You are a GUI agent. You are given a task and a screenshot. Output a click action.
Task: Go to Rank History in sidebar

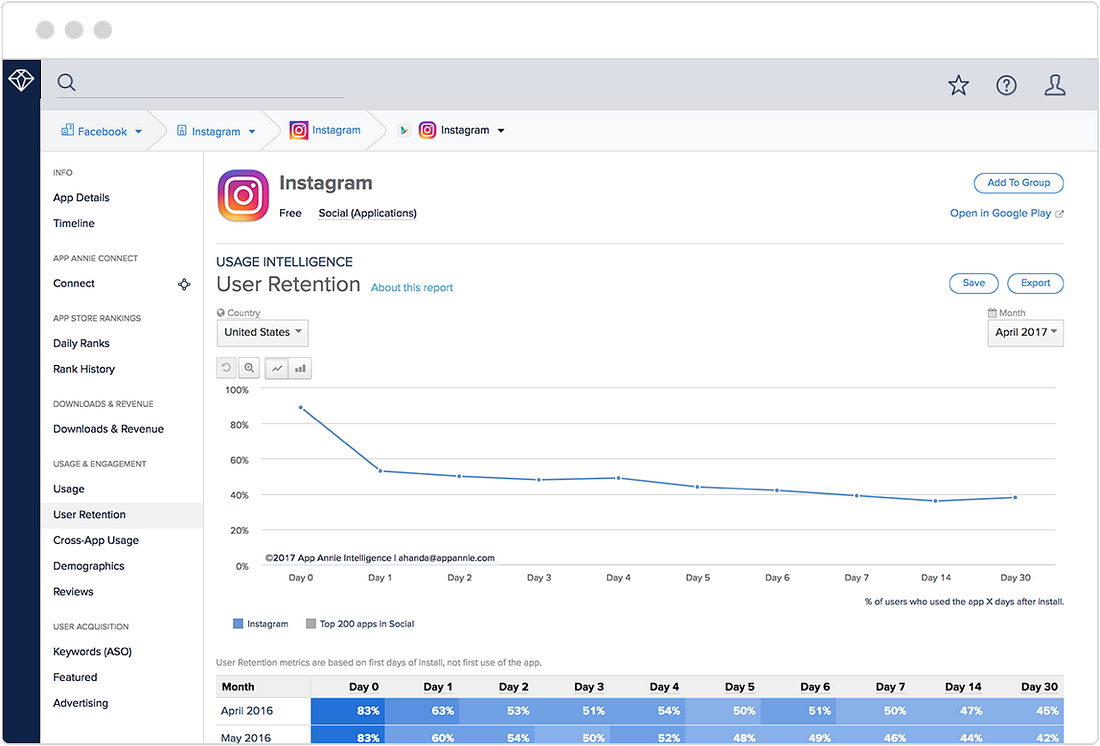(83, 369)
